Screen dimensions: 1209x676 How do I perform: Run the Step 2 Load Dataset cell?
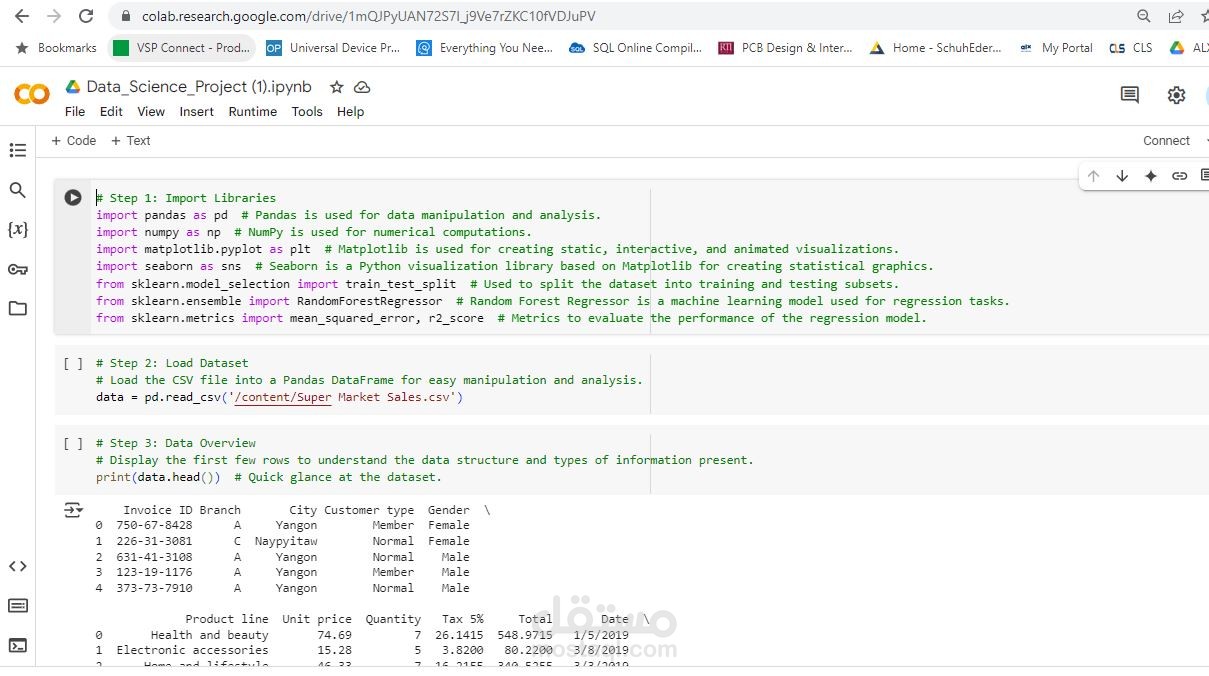click(73, 363)
